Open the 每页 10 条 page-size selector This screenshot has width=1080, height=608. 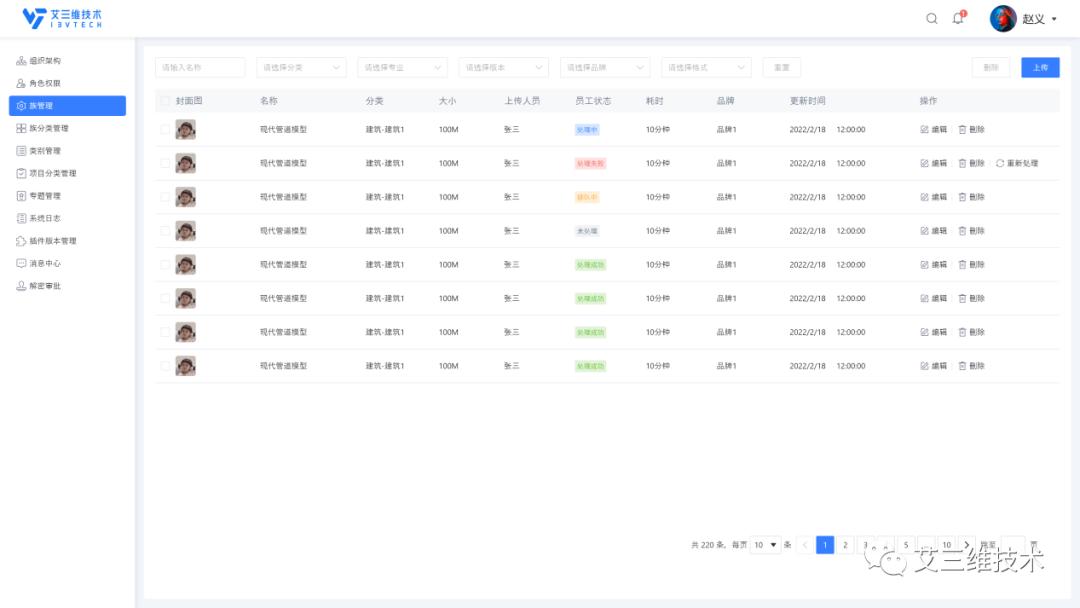766,545
